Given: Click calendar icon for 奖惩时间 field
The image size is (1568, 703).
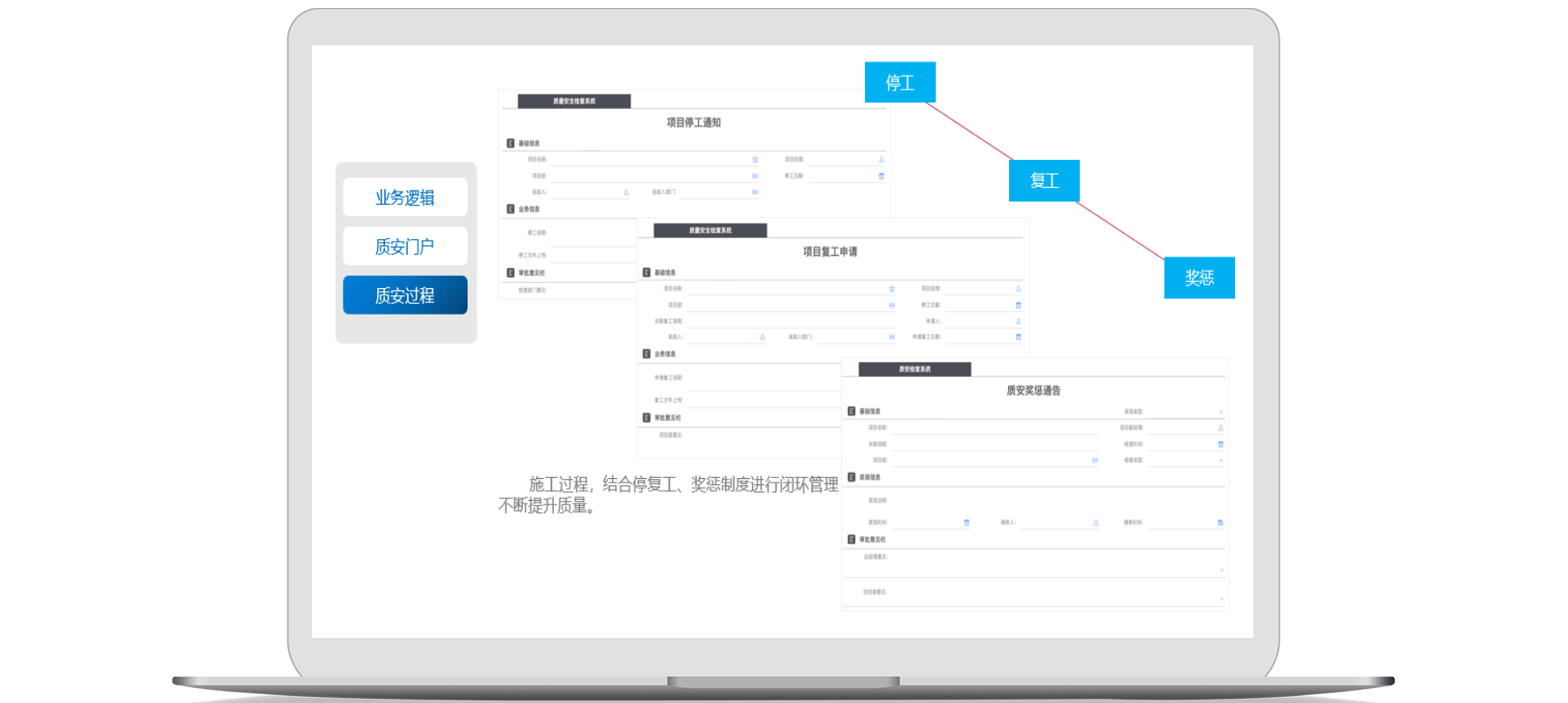Looking at the screenshot, I should coord(967,523).
